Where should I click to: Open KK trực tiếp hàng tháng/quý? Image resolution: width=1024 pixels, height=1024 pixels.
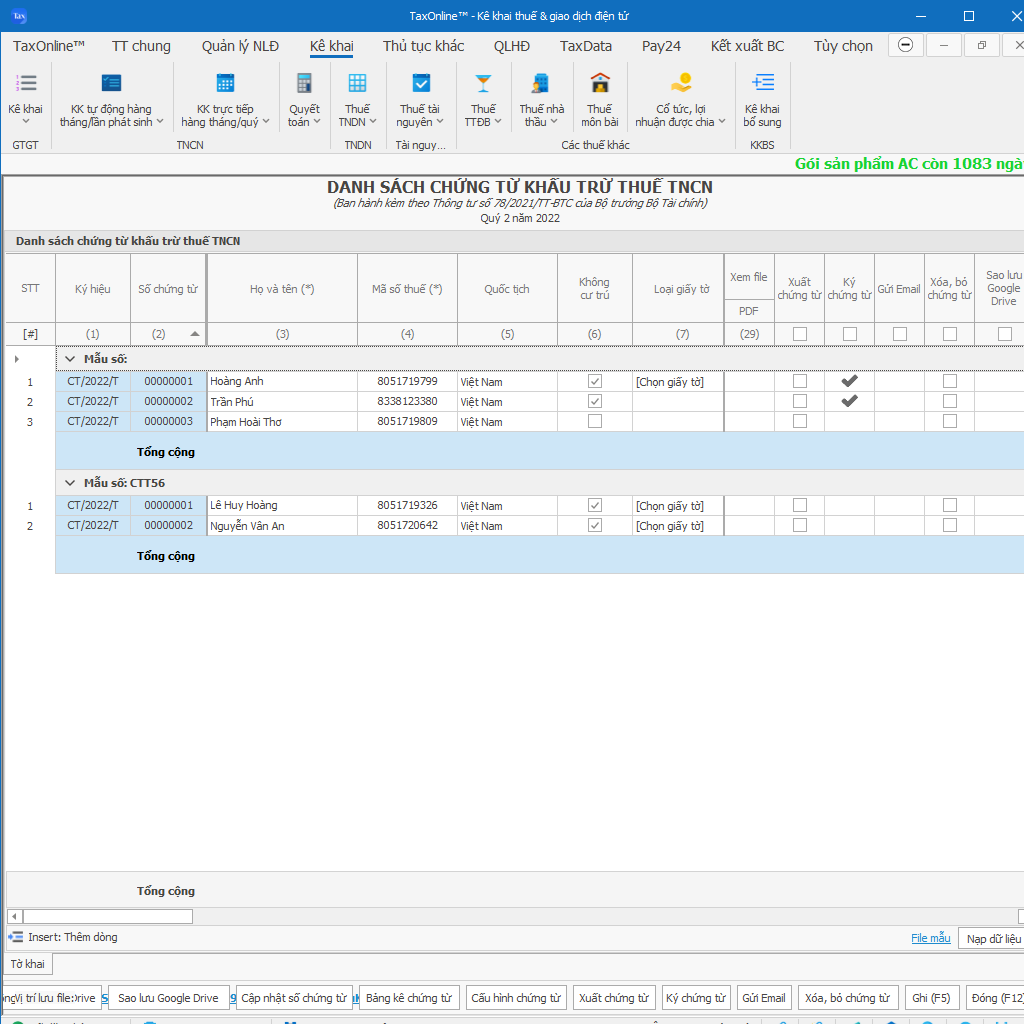click(225, 97)
